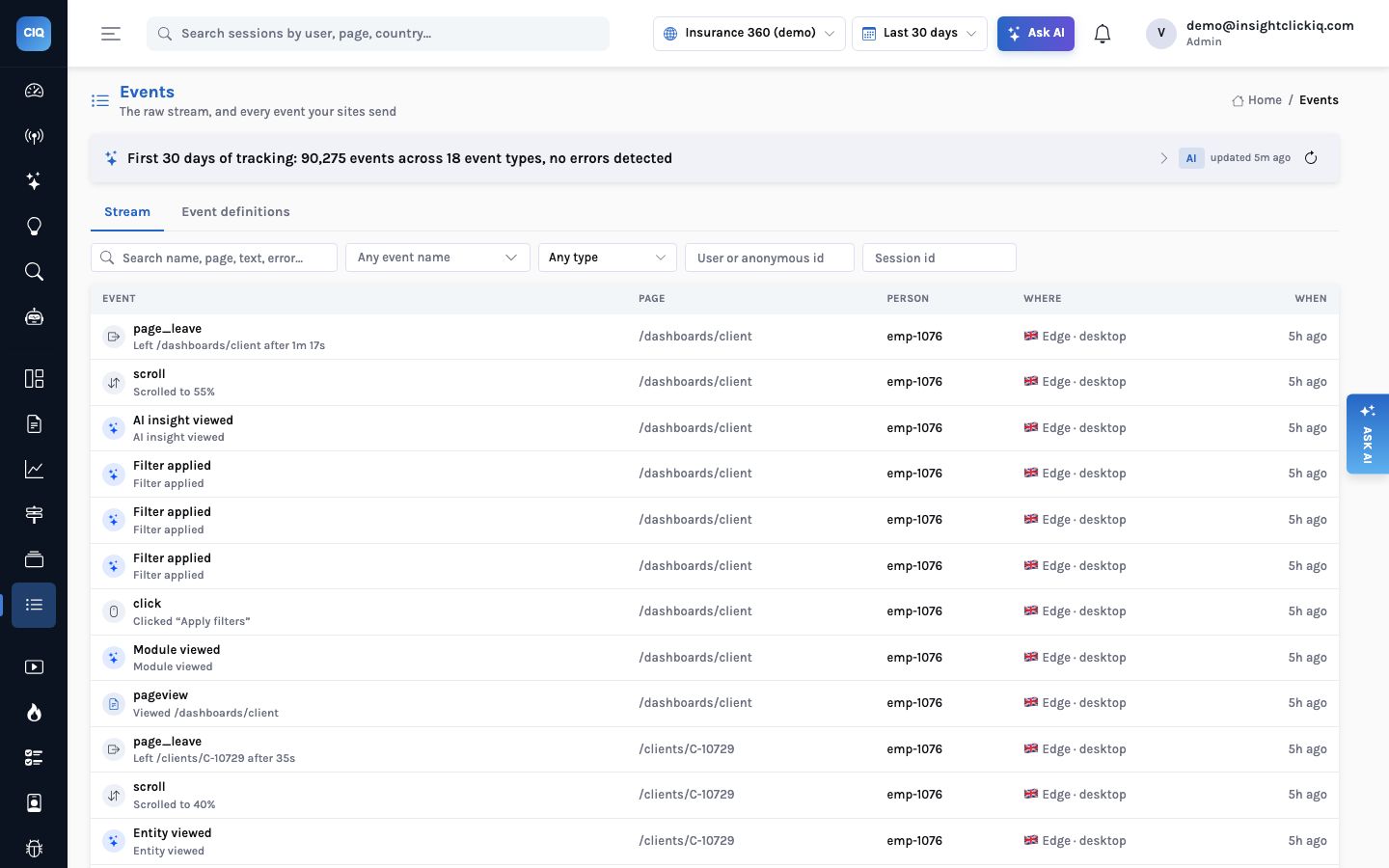Open the line chart sidebar icon
Screen dimensions: 1389x868
pos(34,469)
